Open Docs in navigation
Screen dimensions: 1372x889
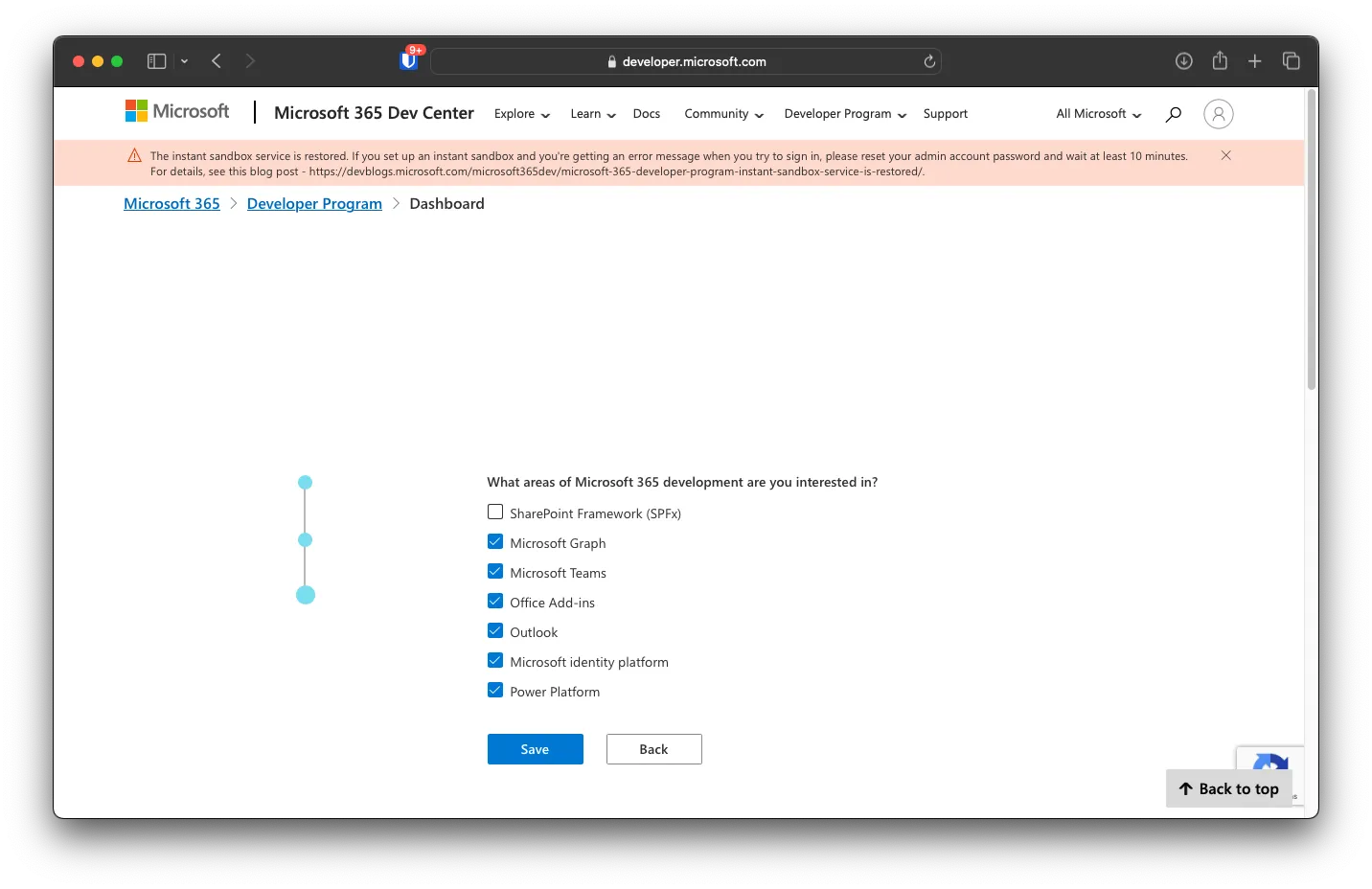pyautogui.click(x=647, y=114)
